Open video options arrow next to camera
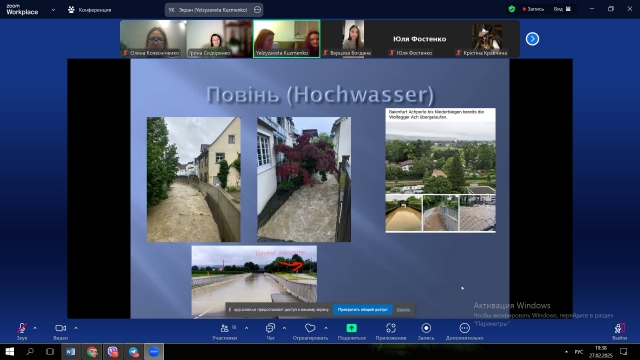 tap(76, 328)
